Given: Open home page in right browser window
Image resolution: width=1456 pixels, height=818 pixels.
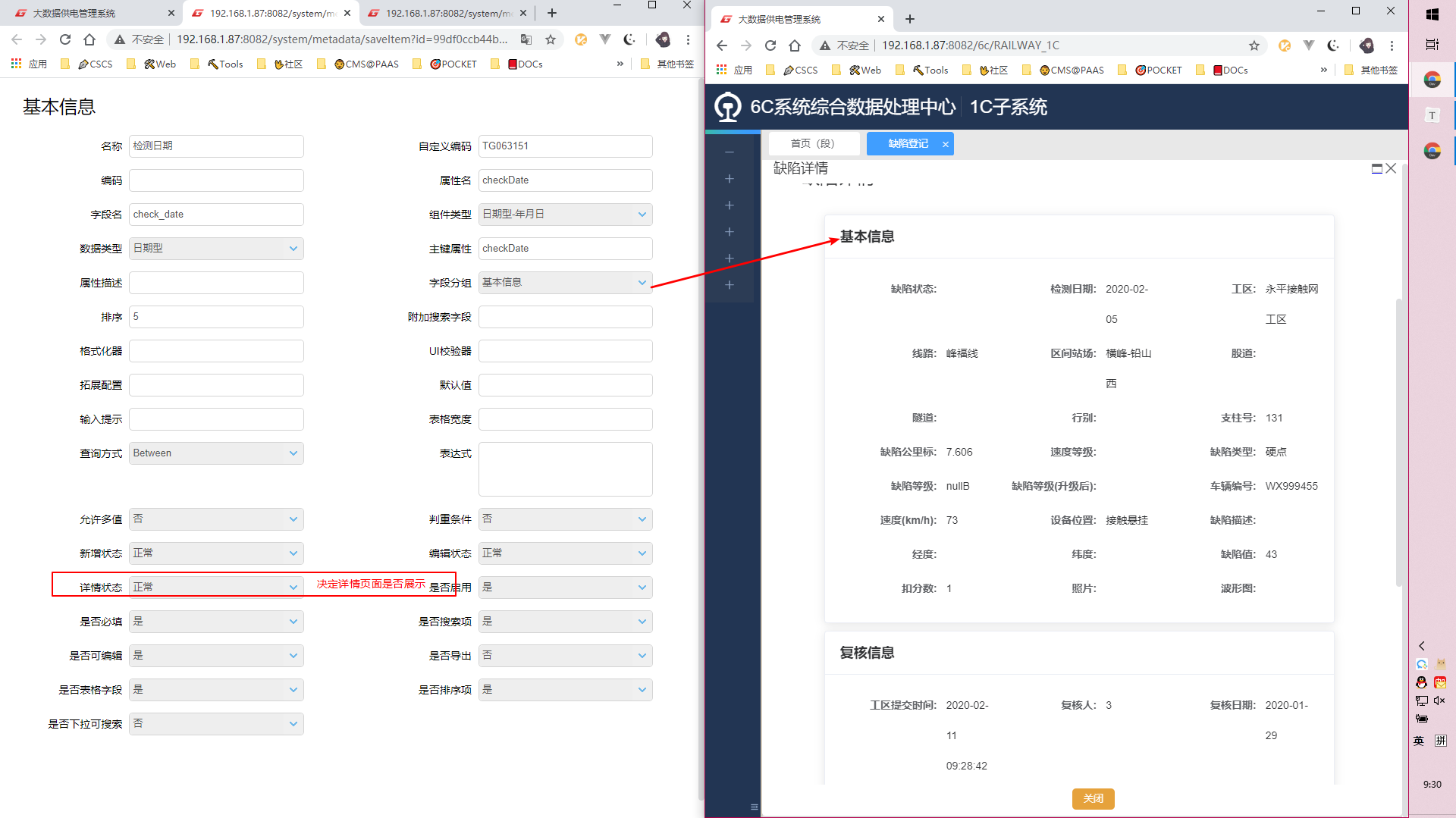Looking at the screenshot, I should point(795,45).
